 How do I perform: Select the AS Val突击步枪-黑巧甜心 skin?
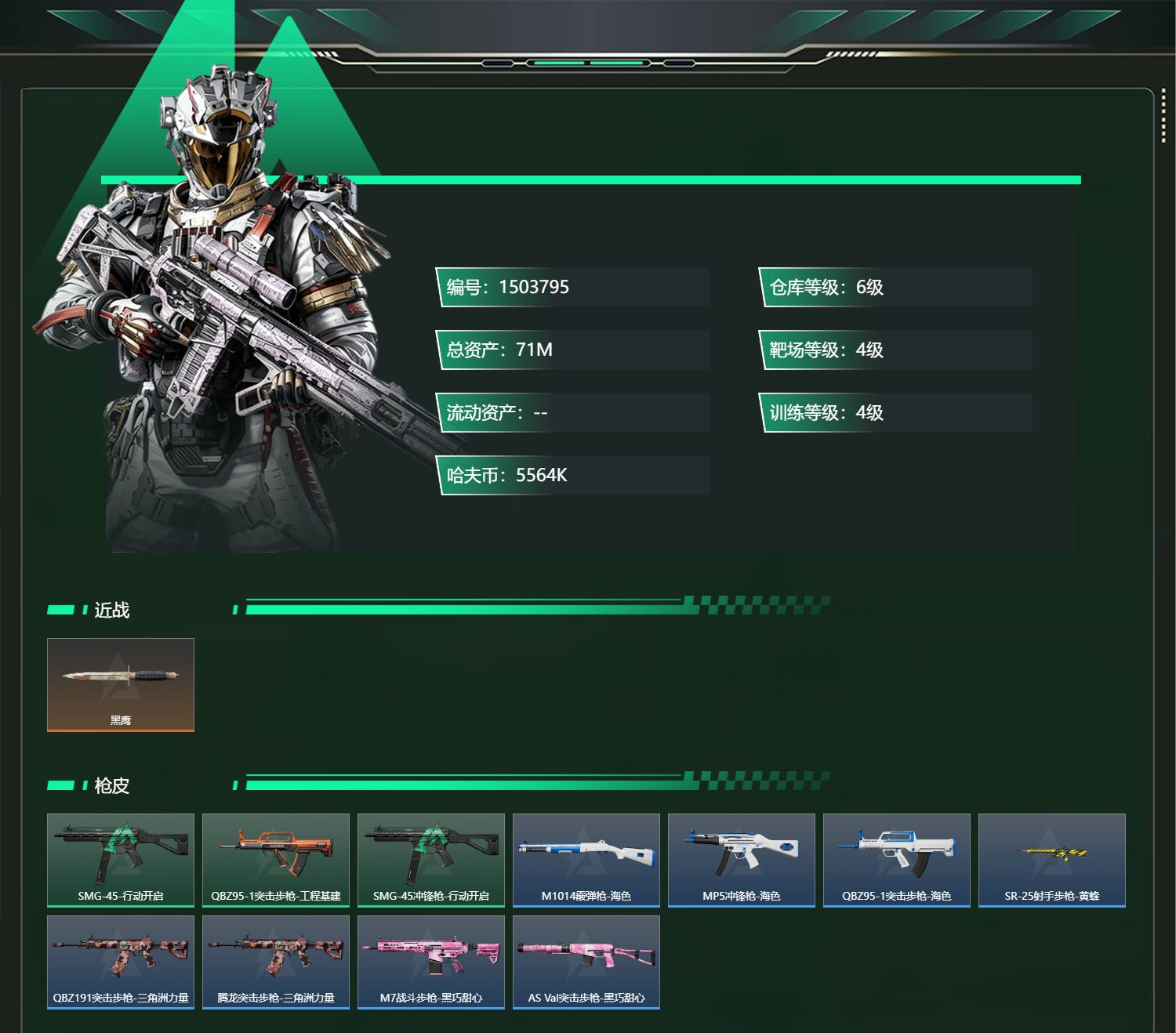tap(586, 962)
